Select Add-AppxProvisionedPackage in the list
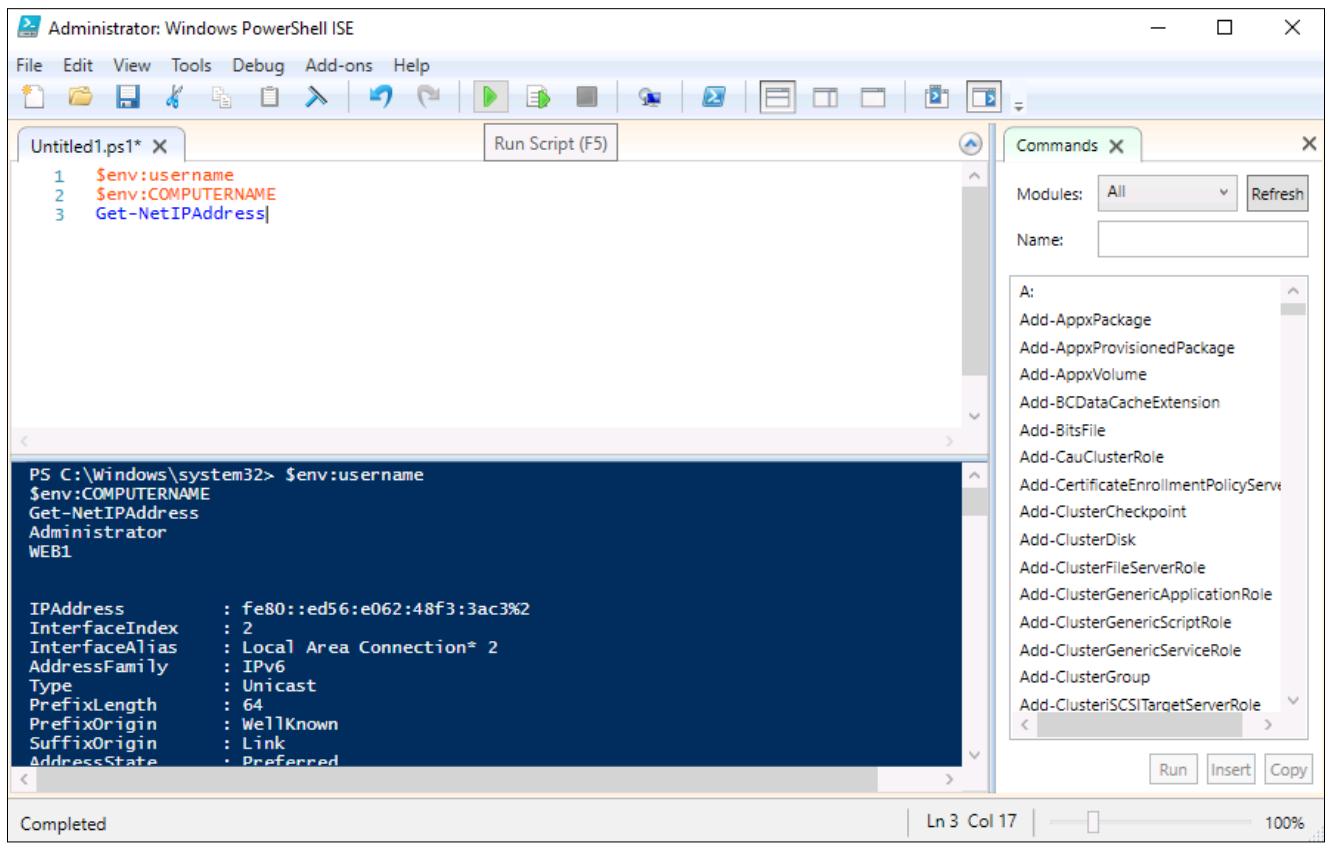Viewport: 1328px width, 848px height. pyautogui.click(x=1127, y=347)
